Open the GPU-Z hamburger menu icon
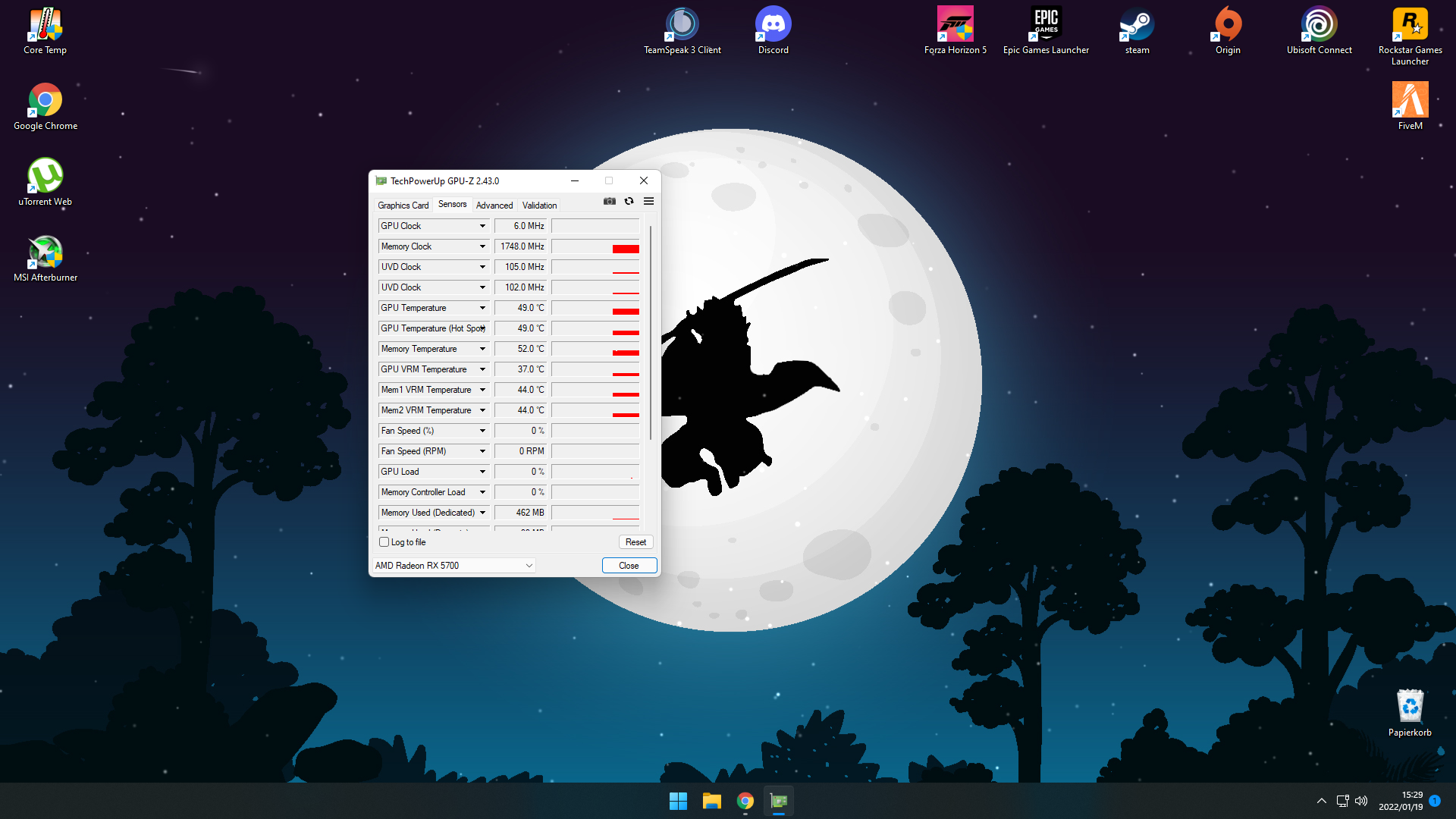 pyautogui.click(x=648, y=202)
